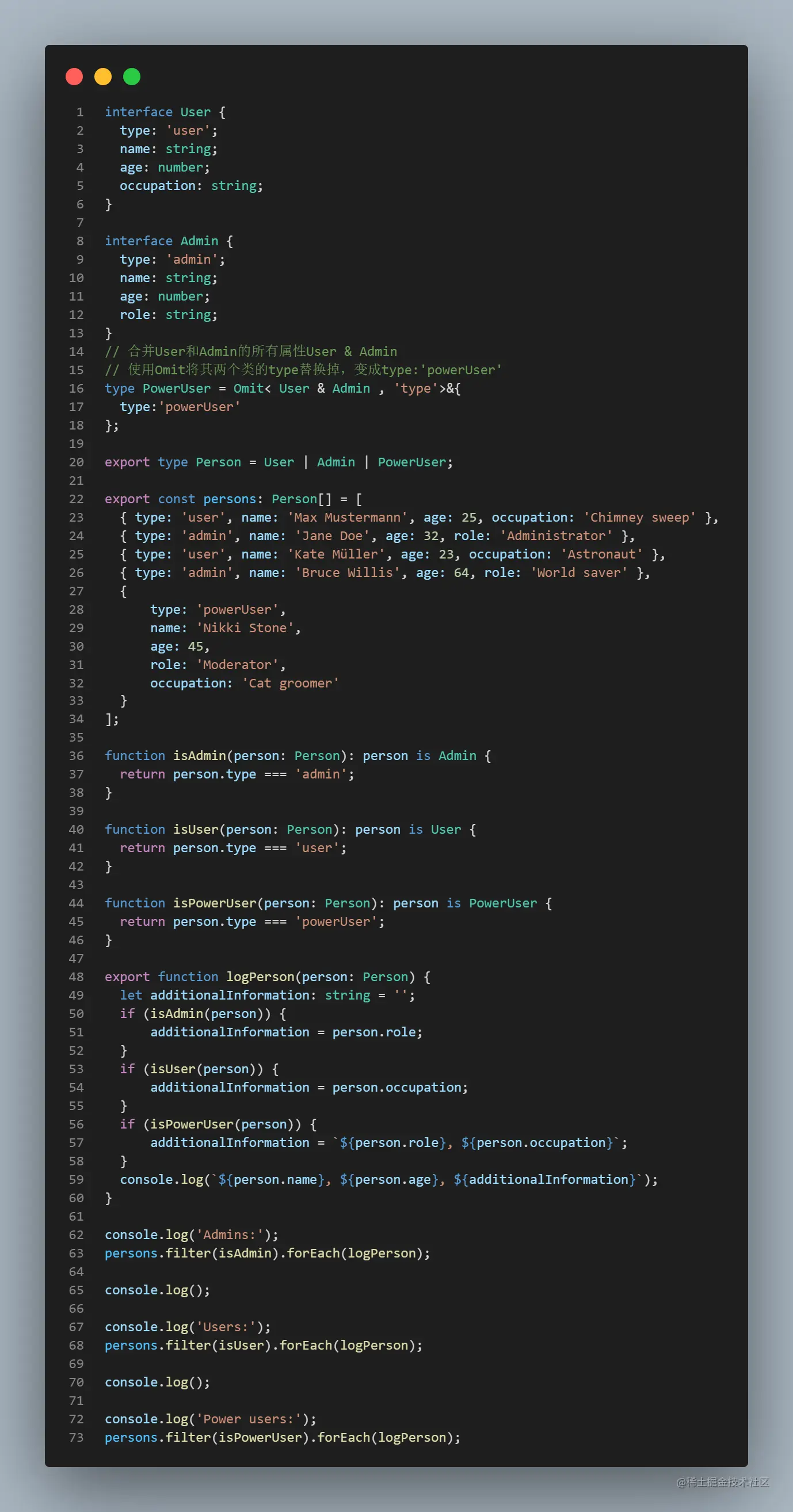Click the 'Kate Müller' string
The width and height of the screenshot is (793, 1512).
(x=336, y=554)
